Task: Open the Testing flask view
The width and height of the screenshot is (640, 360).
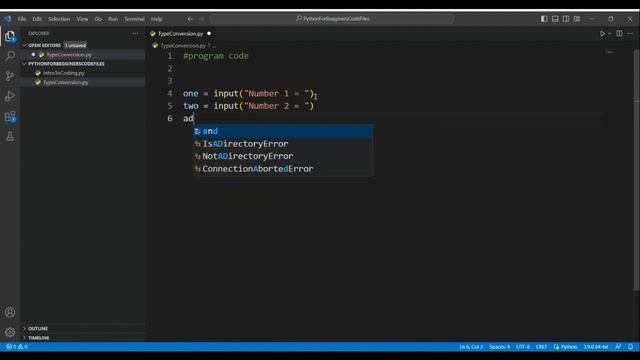Action: tap(10, 136)
